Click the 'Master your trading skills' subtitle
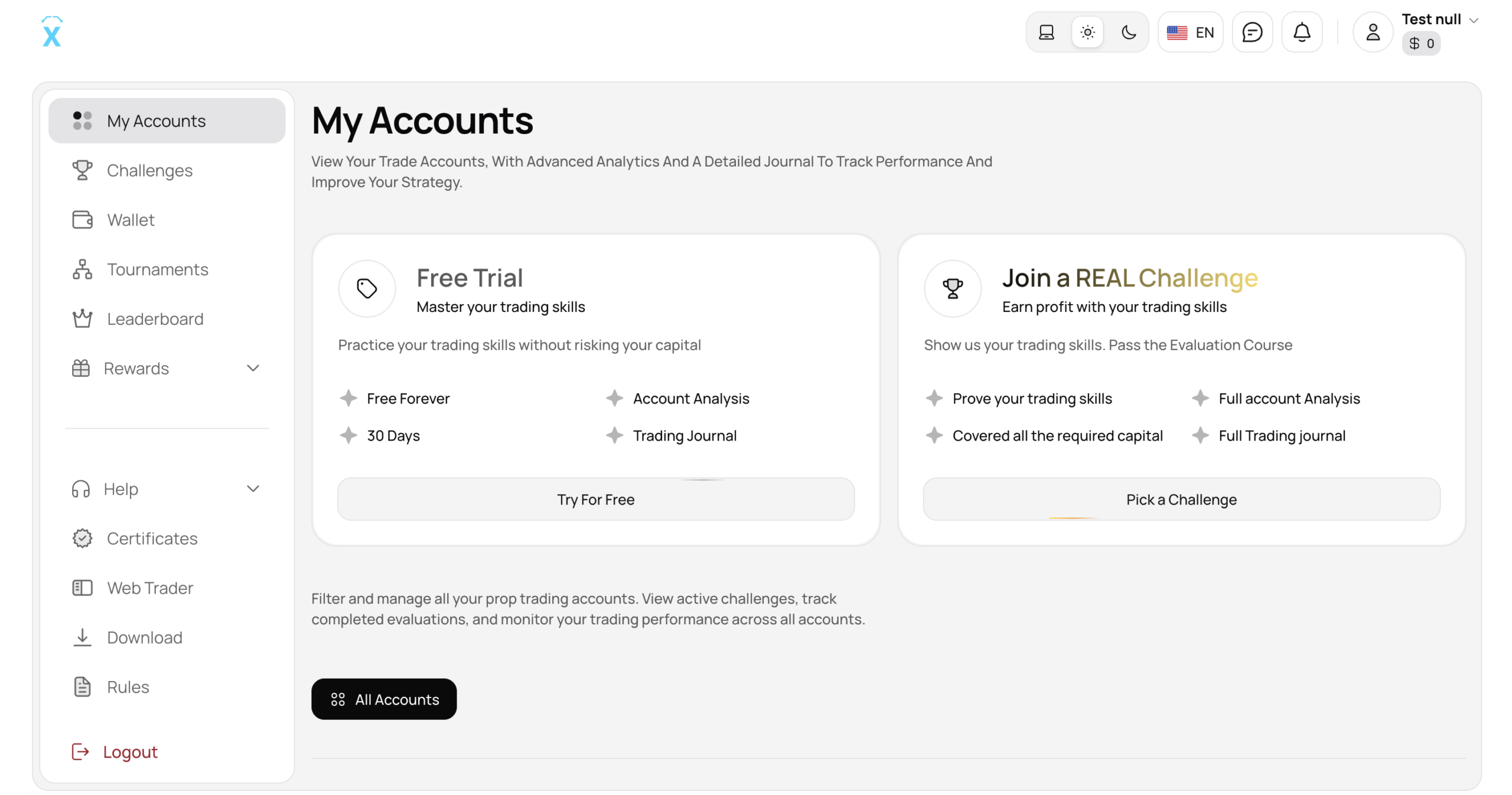Screen dimensions: 1512x795 (x=501, y=307)
